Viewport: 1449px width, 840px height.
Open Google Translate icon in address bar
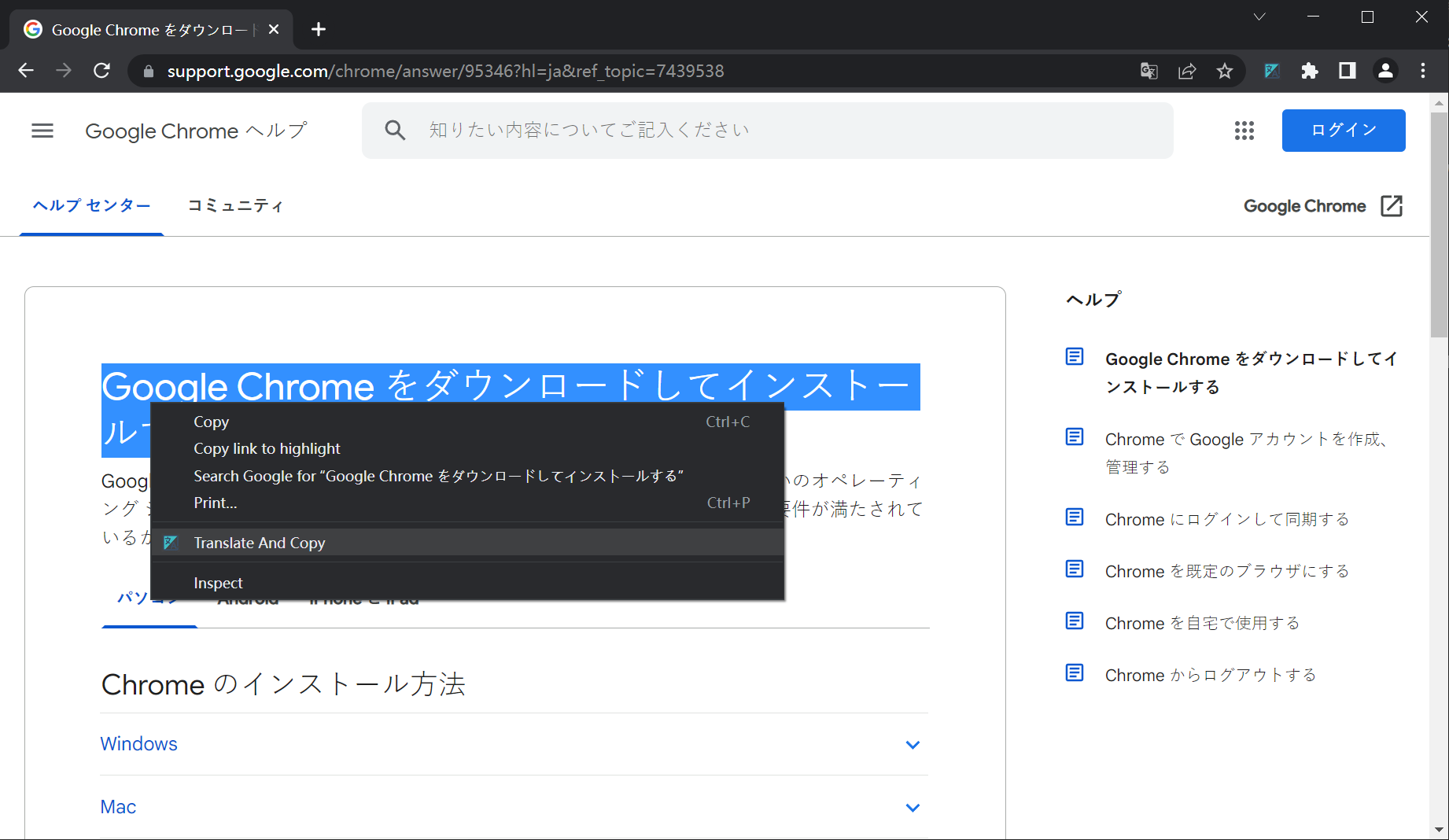[x=1149, y=71]
